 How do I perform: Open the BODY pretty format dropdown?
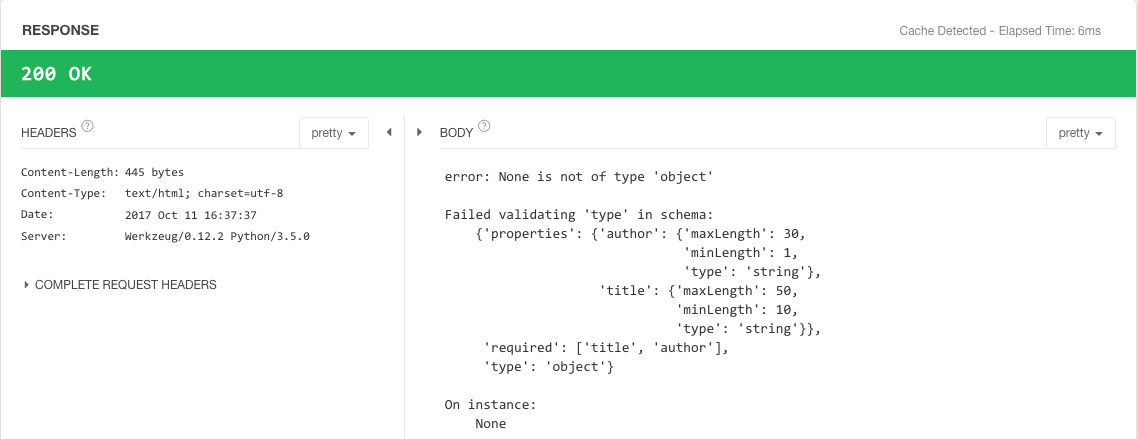tap(1081, 133)
